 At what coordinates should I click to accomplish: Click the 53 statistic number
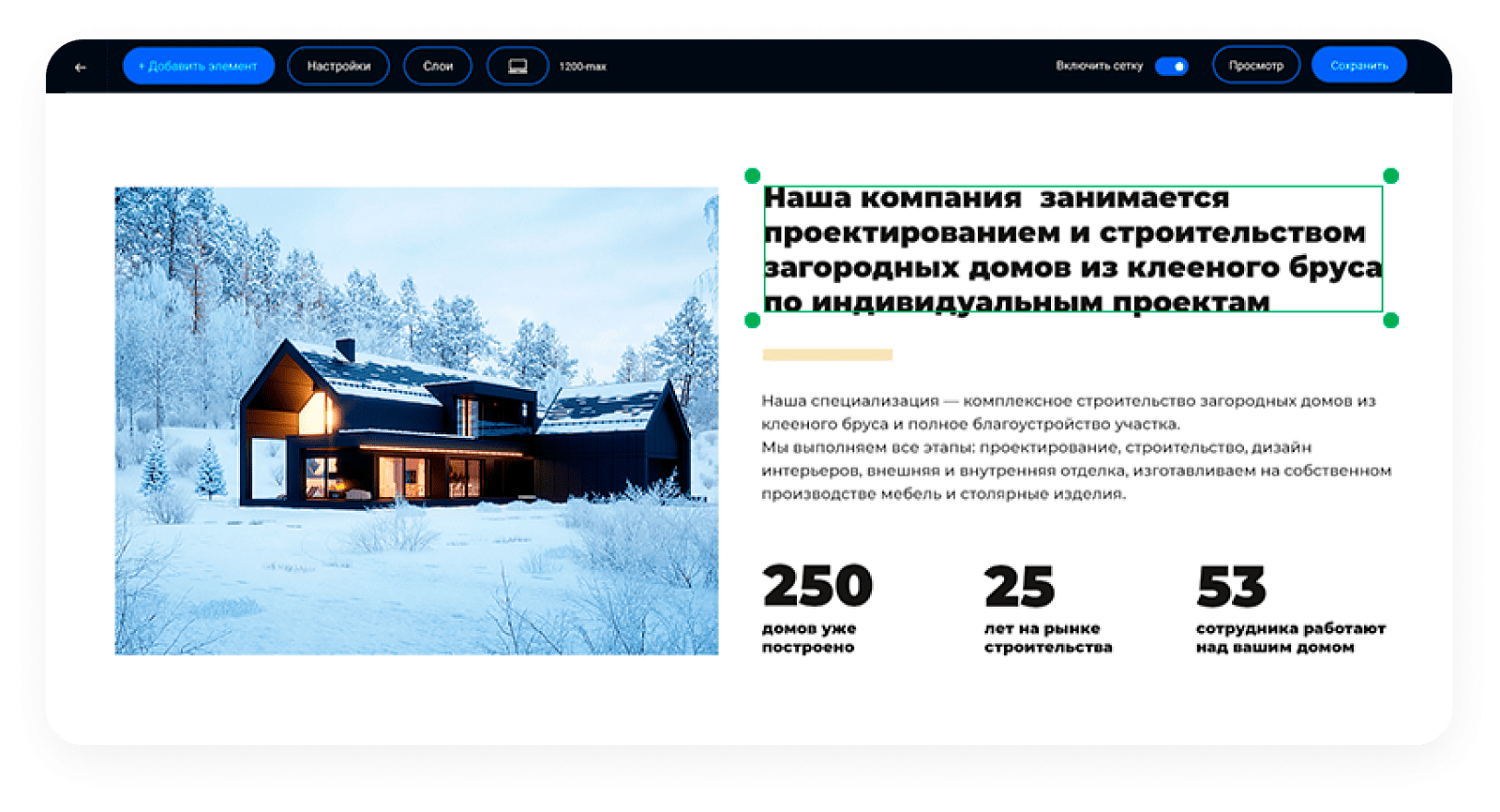click(1232, 584)
